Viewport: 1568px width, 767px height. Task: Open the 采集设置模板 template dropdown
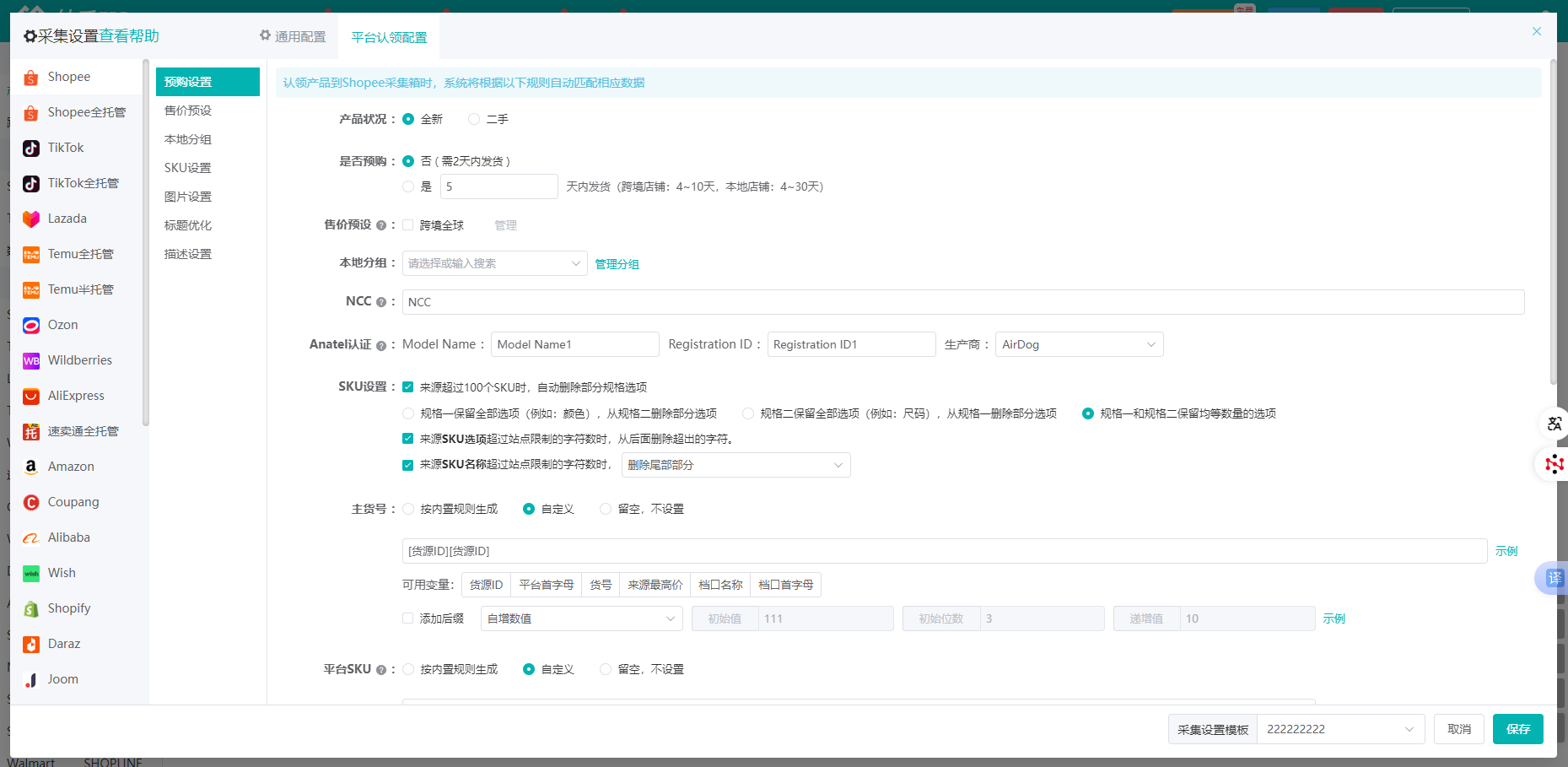1339,729
